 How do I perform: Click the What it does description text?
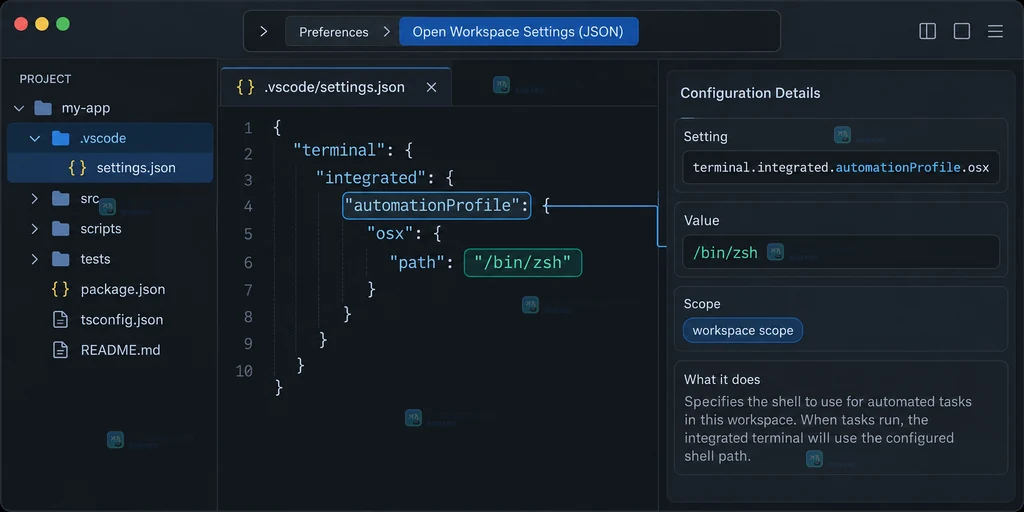tap(827, 428)
